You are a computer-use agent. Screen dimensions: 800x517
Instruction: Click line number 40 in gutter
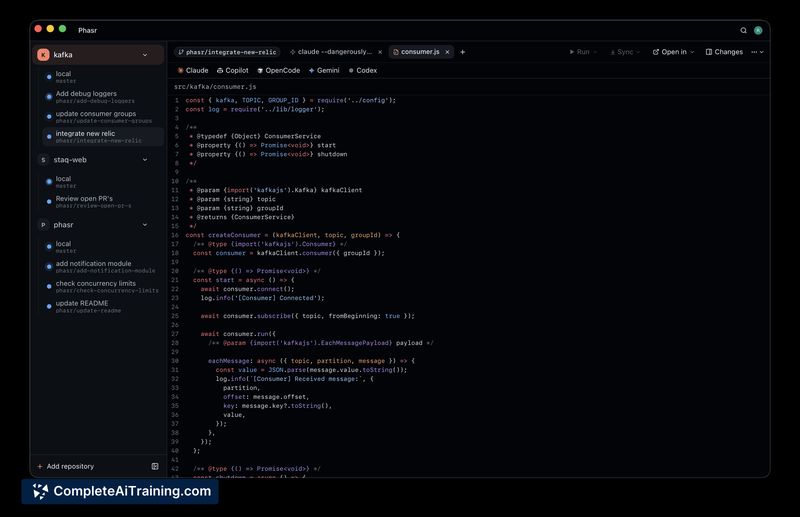click(x=175, y=451)
